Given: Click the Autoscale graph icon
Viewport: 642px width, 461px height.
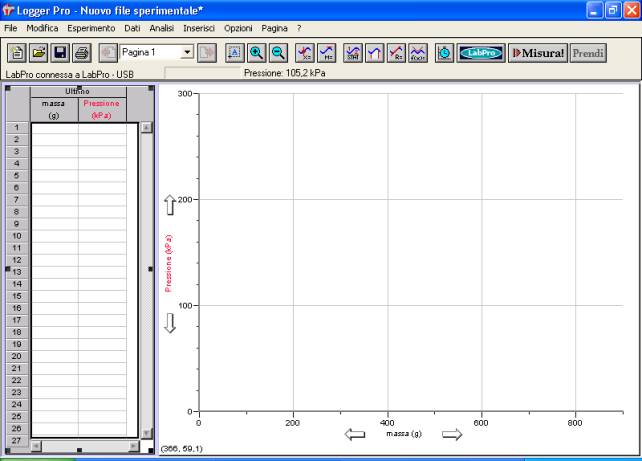Looking at the screenshot, I should click(x=235, y=53).
